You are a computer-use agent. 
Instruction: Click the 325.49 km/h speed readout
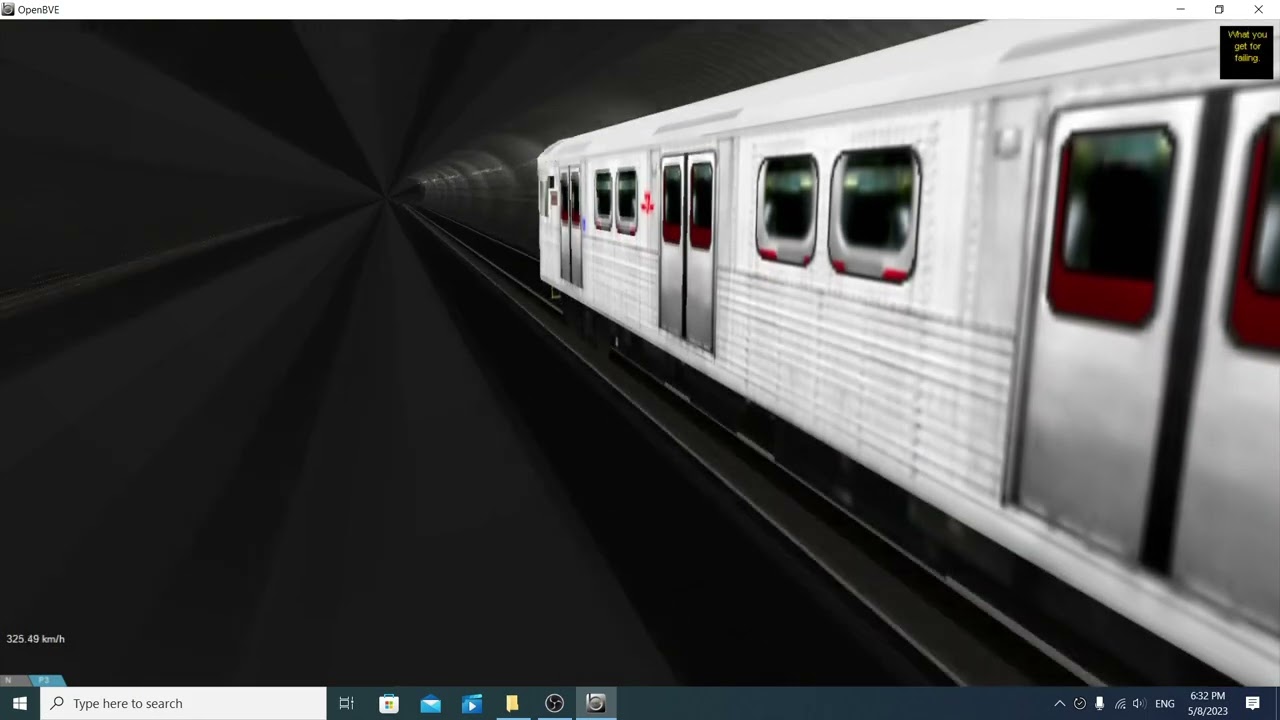pyautogui.click(x=35, y=639)
